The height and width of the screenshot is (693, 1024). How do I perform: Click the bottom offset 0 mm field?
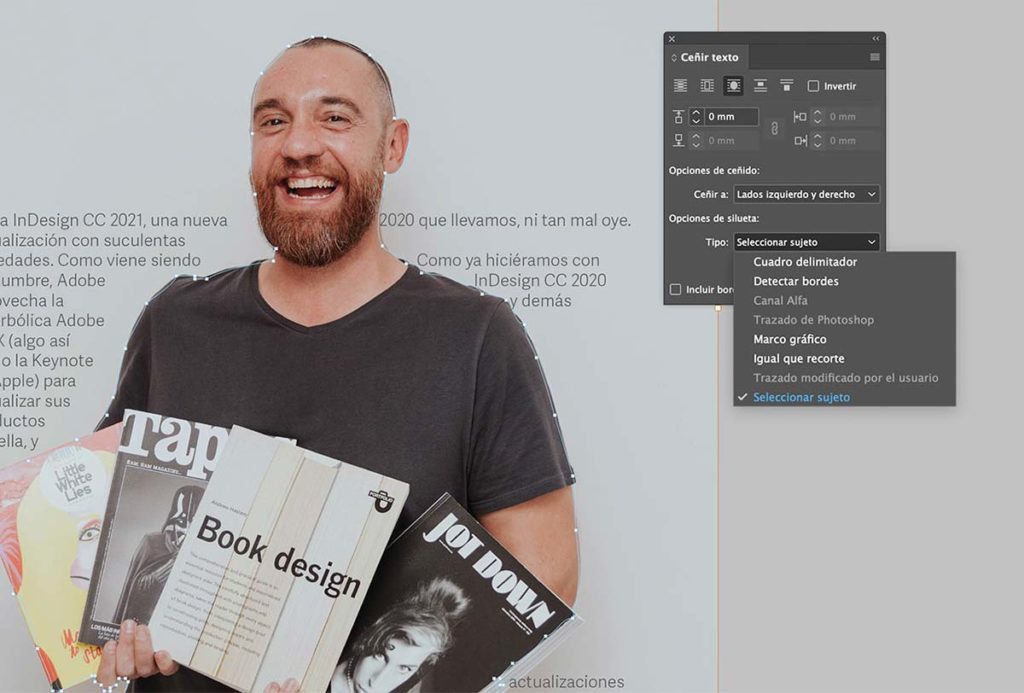point(731,140)
